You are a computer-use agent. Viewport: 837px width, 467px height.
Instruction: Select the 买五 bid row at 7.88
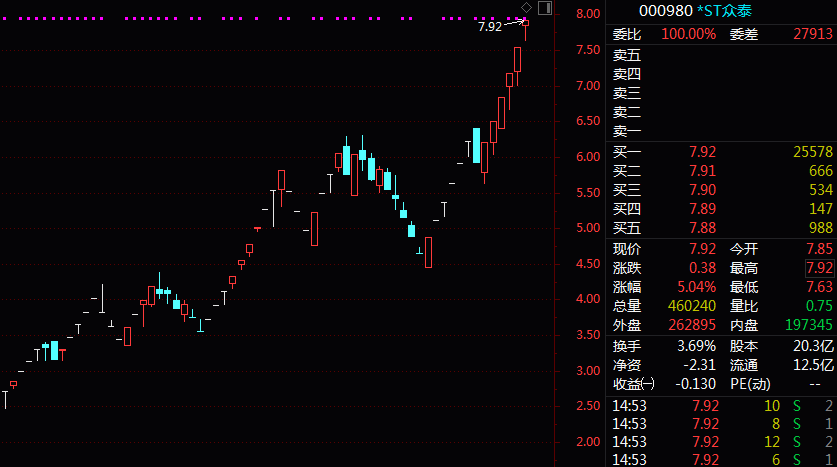coord(702,227)
